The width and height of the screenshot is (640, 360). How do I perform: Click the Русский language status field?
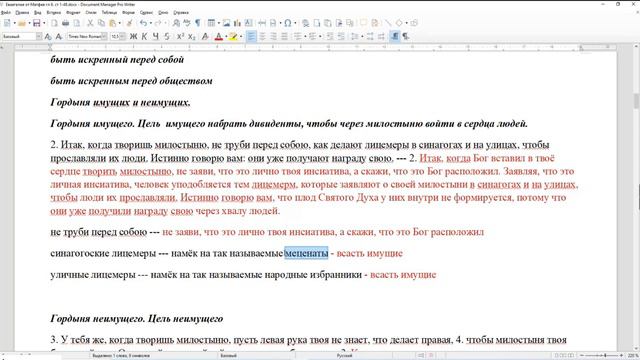coord(344,356)
